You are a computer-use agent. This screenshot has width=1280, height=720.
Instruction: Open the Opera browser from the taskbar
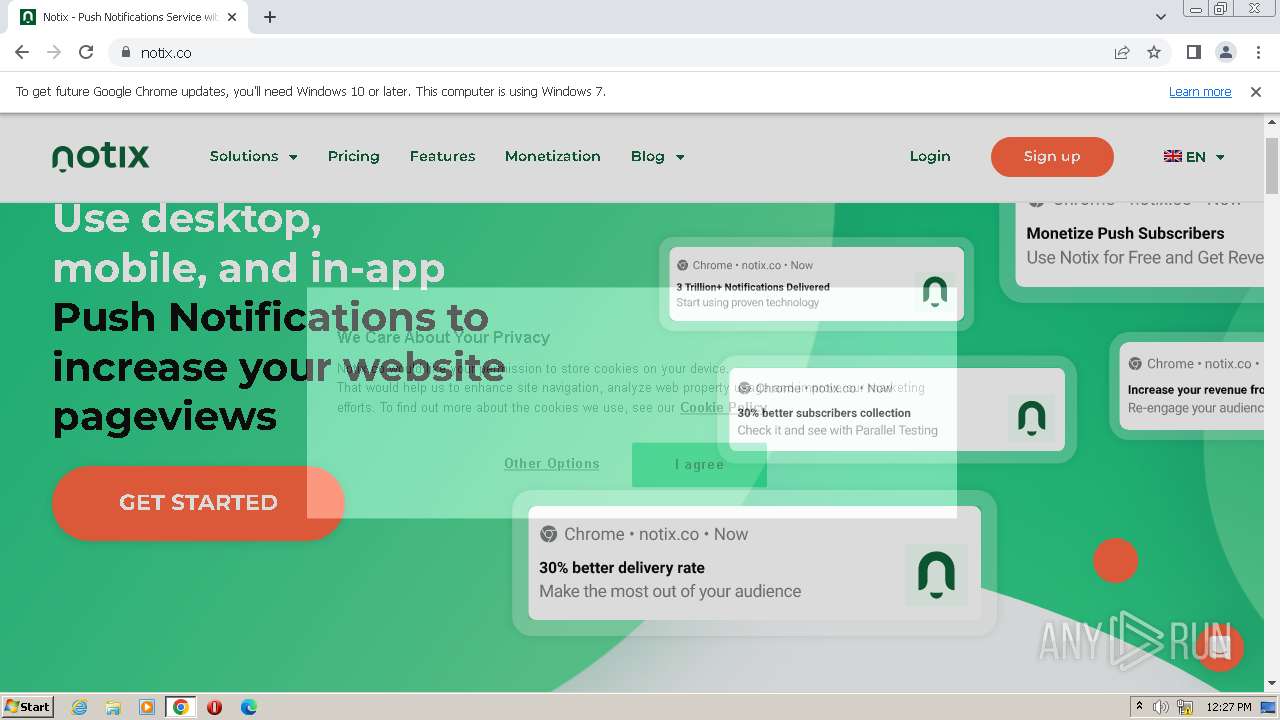(x=214, y=707)
